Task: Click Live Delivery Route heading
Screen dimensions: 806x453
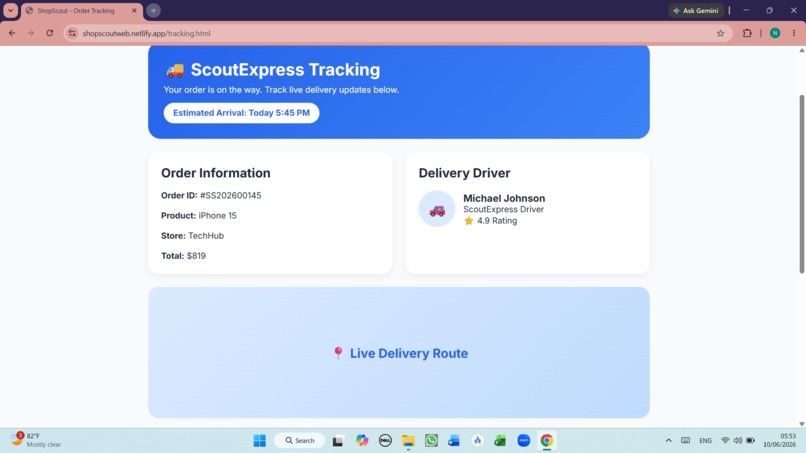Action: (x=409, y=353)
